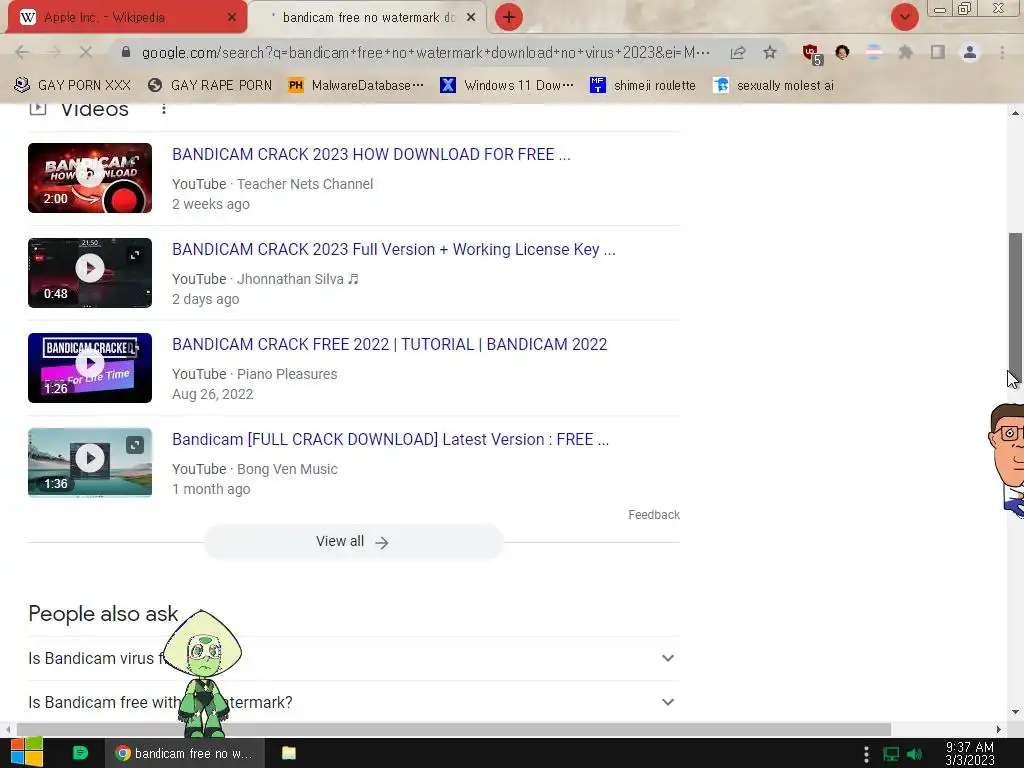The width and height of the screenshot is (1024, 768).
Task: Open Videos section three-dot options
Action: pyautogui.click(x=164, y=109)
